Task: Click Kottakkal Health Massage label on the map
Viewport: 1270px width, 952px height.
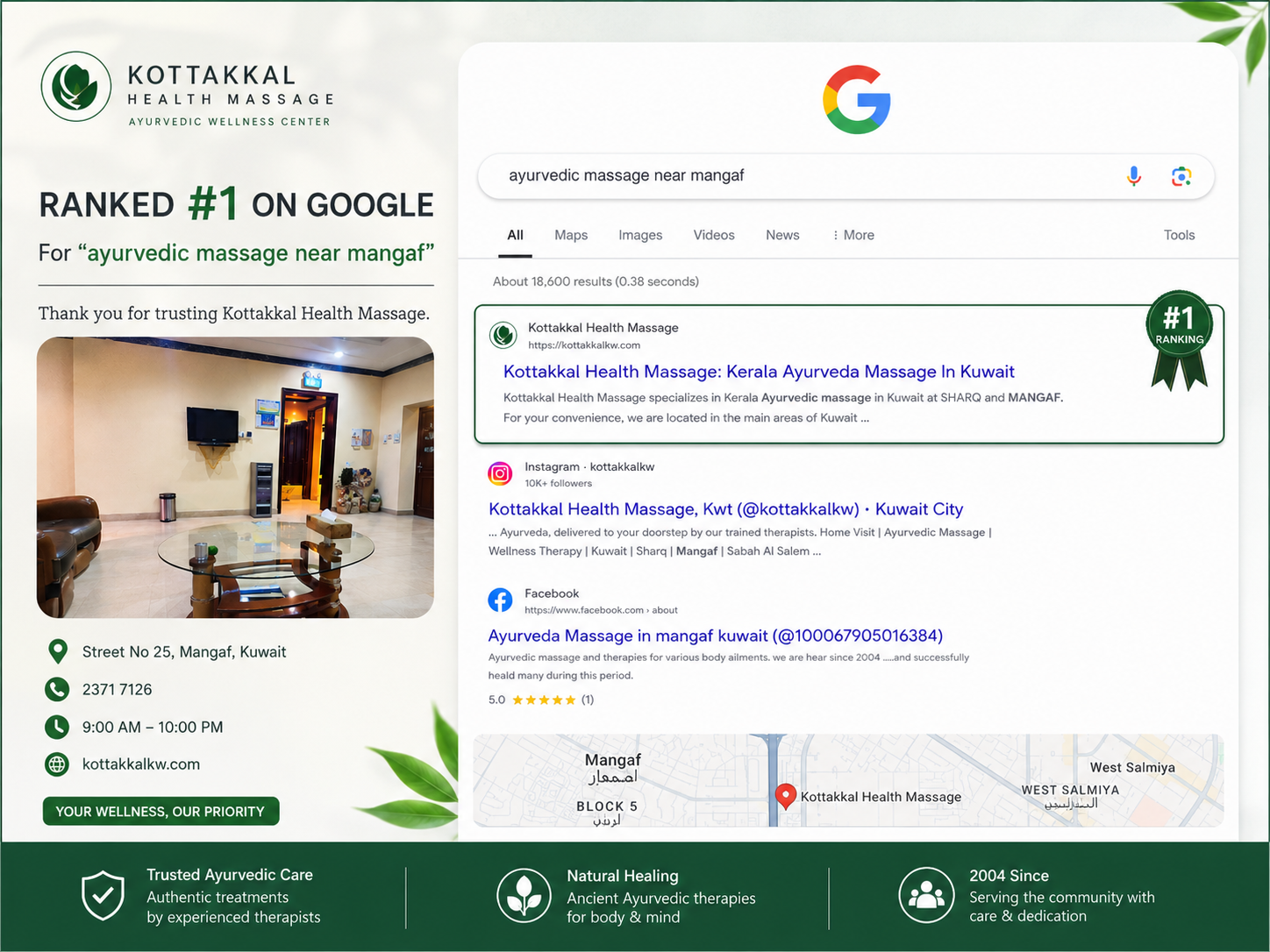Action: click(x=881, y=797)
